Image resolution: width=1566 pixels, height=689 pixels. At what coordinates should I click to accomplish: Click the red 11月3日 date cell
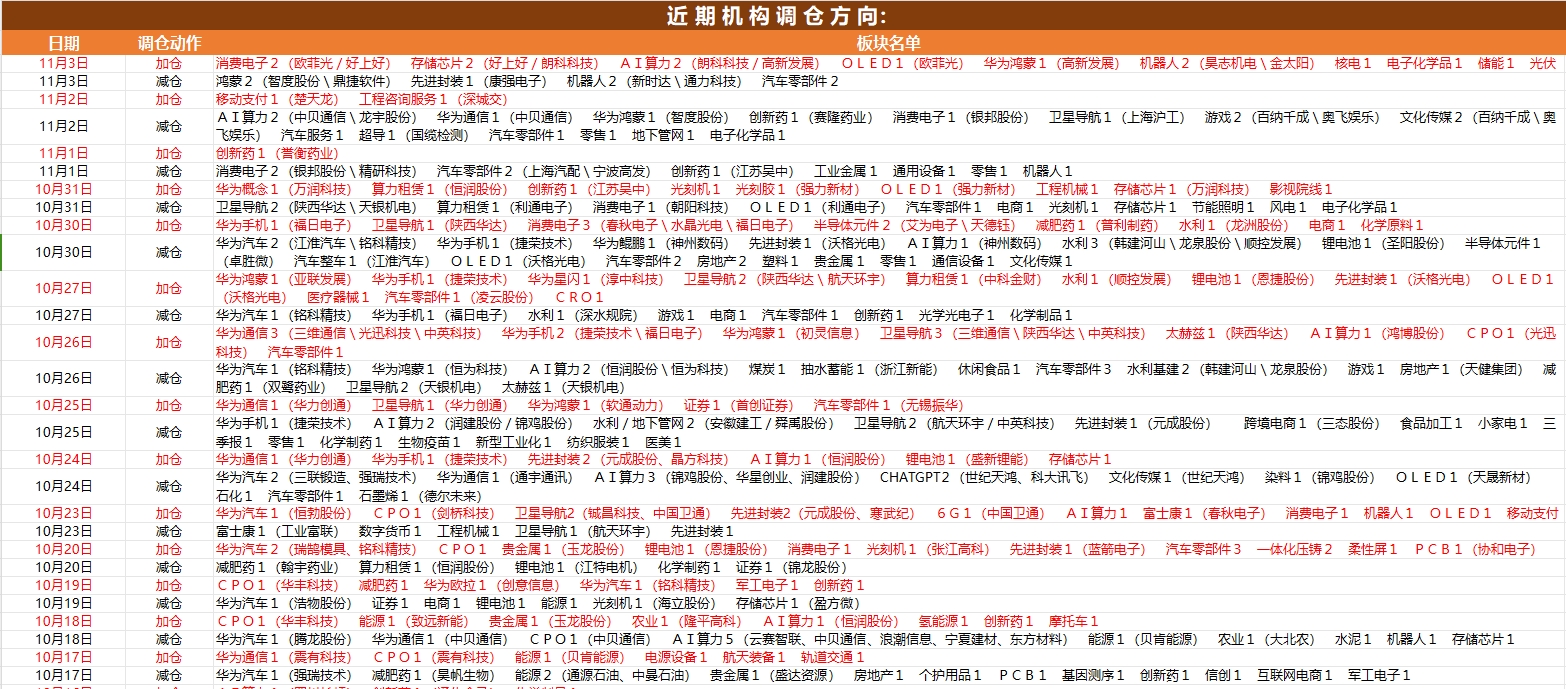[x=64, y=63]
